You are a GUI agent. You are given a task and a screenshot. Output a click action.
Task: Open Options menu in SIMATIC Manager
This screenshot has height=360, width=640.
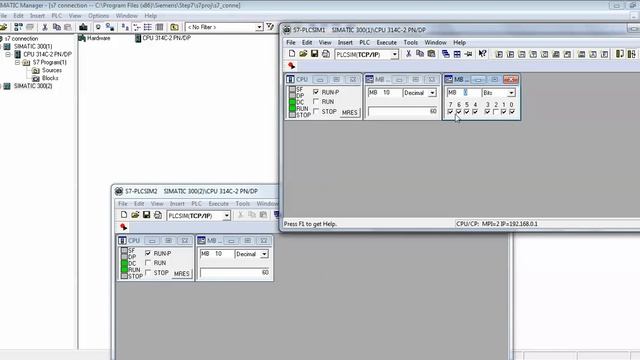pyautogui.click(x=98, y=16)
